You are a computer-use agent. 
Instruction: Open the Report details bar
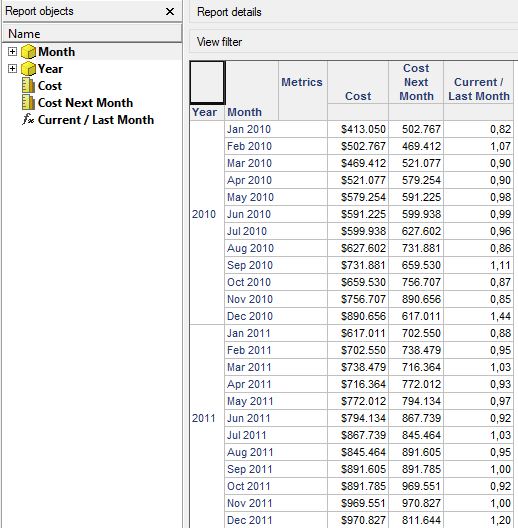point(354,12)
